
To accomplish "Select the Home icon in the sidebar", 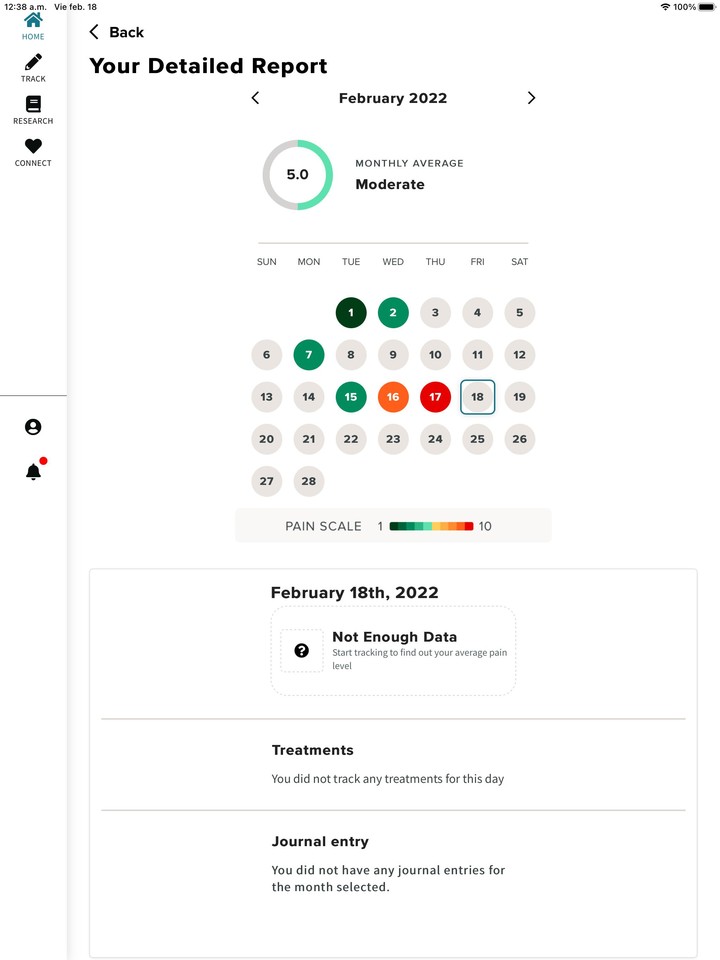I will tap(33, 22).
